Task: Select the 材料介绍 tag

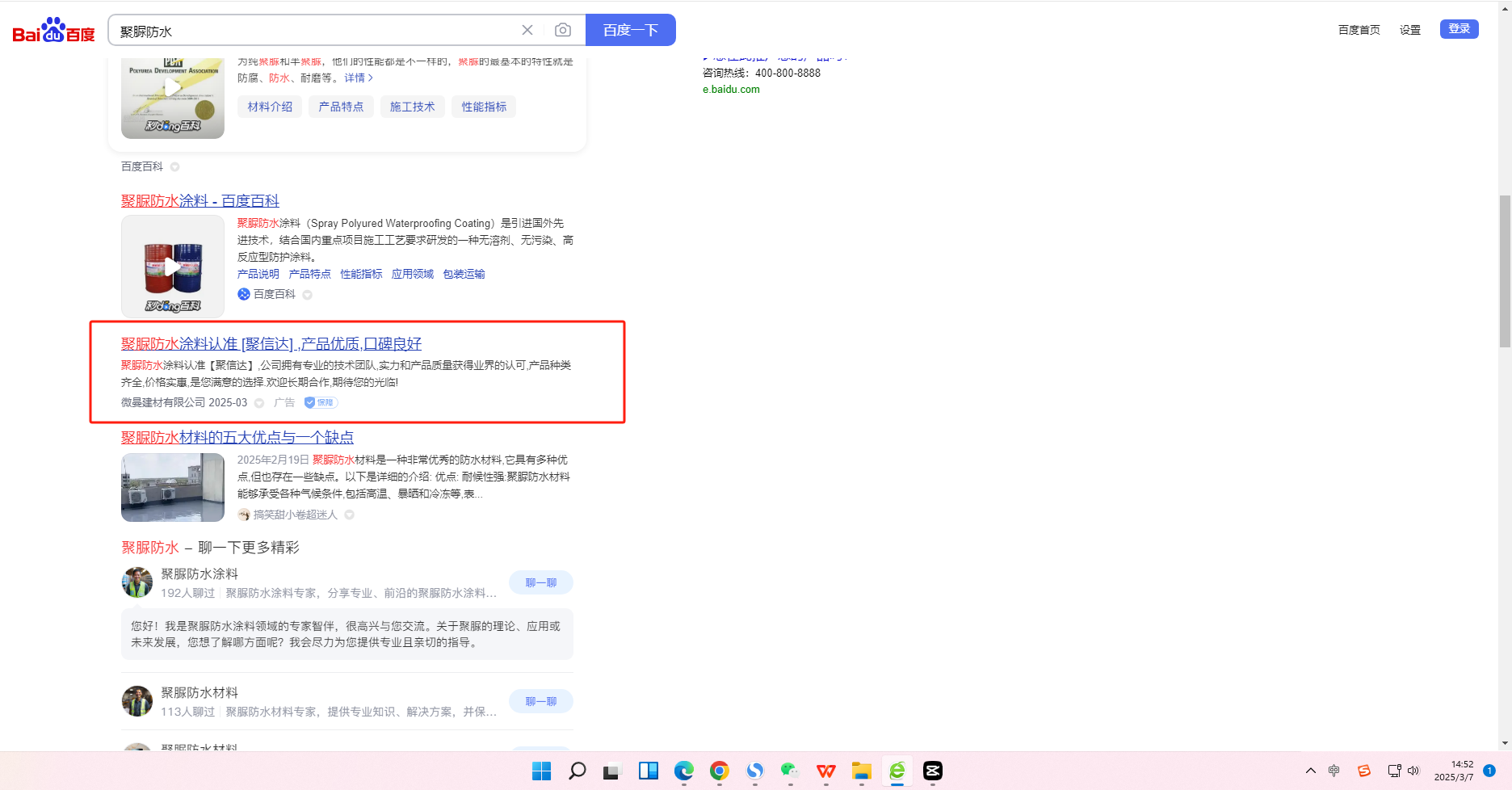Action: click(270, 107)
